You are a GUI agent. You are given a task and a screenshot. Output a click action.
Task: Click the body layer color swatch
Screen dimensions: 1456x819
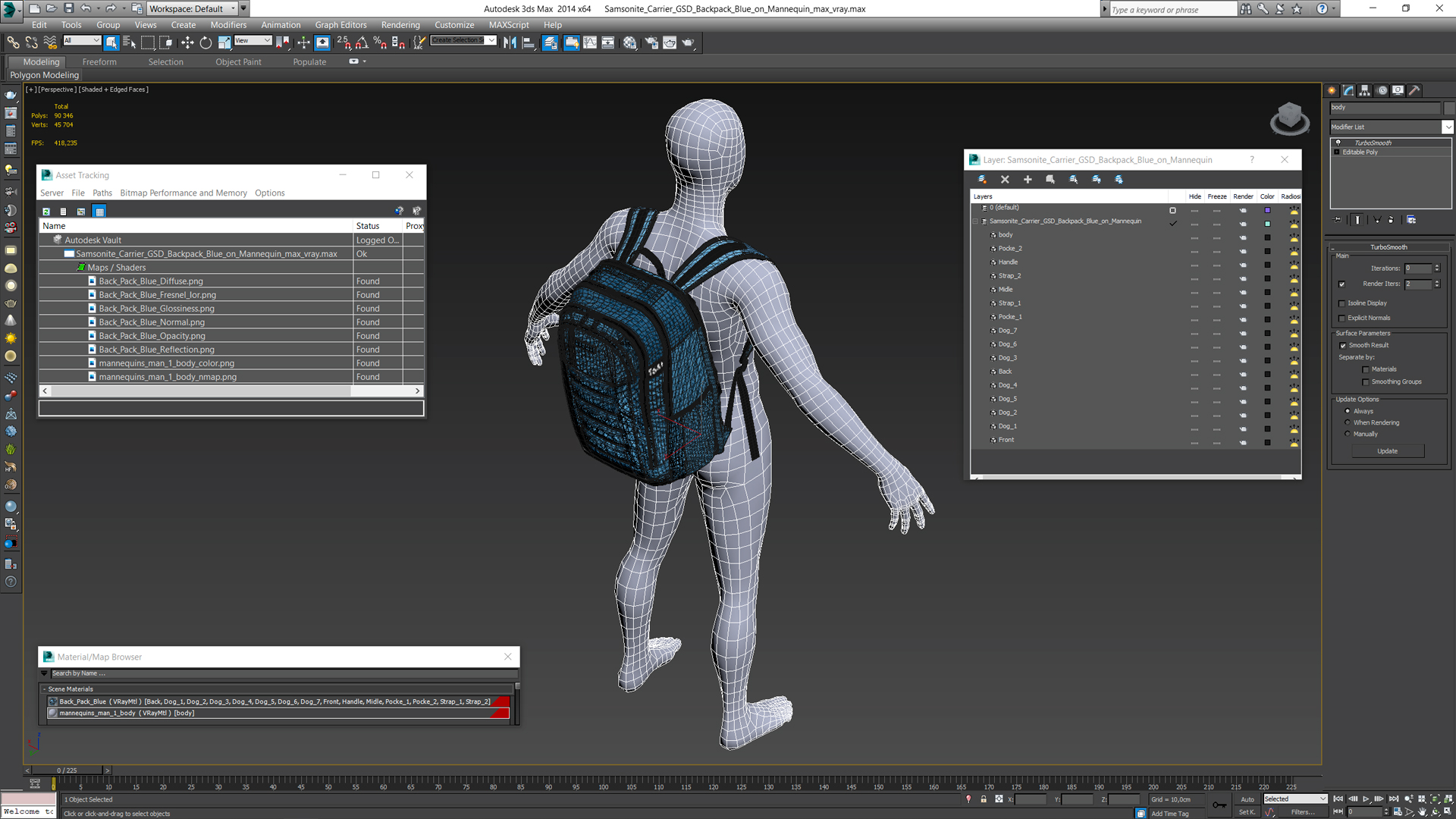1267,237
